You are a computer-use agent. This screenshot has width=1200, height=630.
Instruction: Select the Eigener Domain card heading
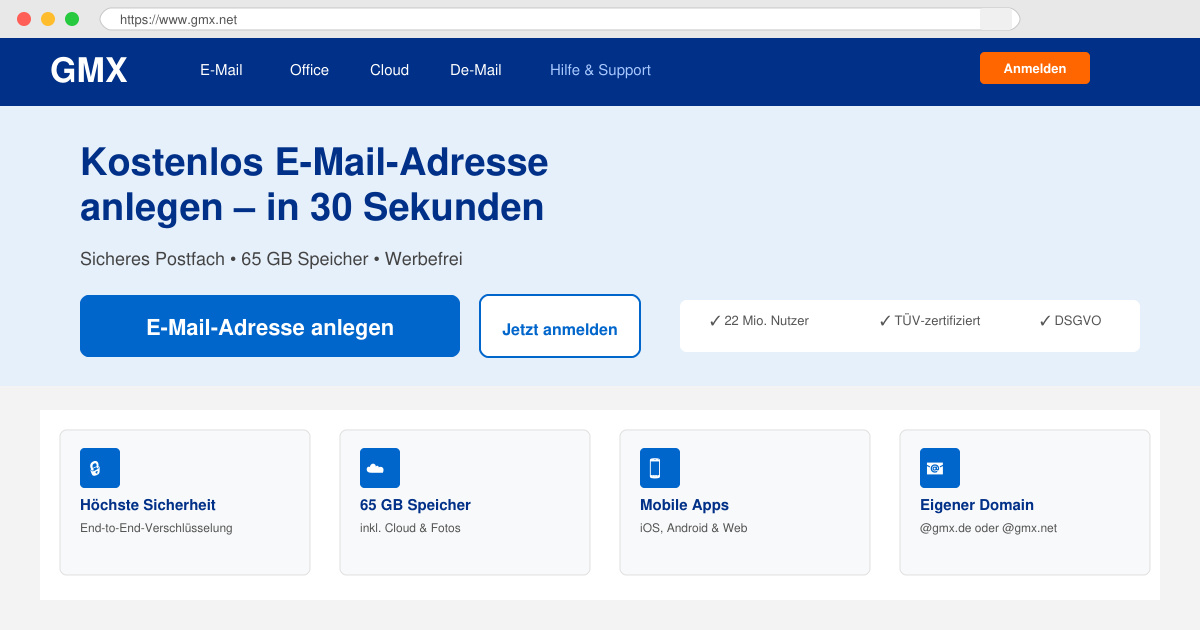click(x=977, y=505)
